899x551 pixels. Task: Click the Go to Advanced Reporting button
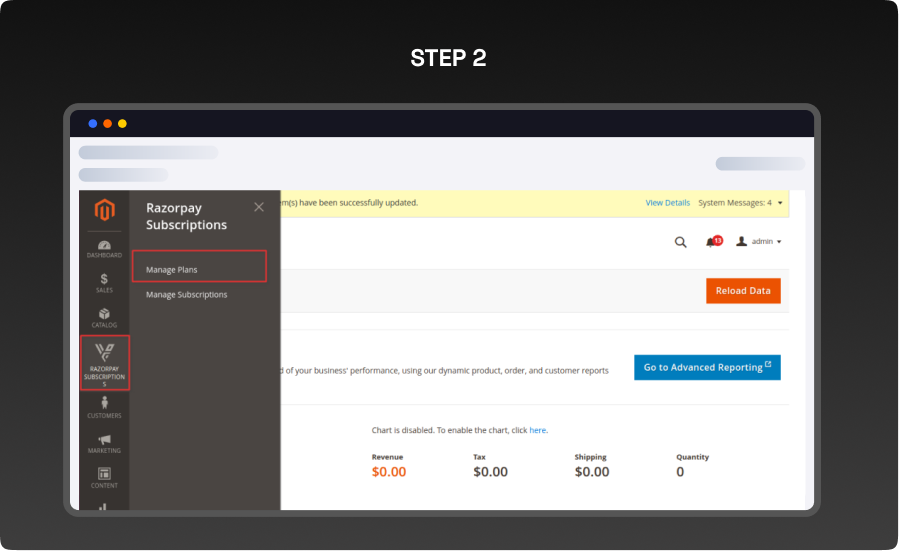707,367
